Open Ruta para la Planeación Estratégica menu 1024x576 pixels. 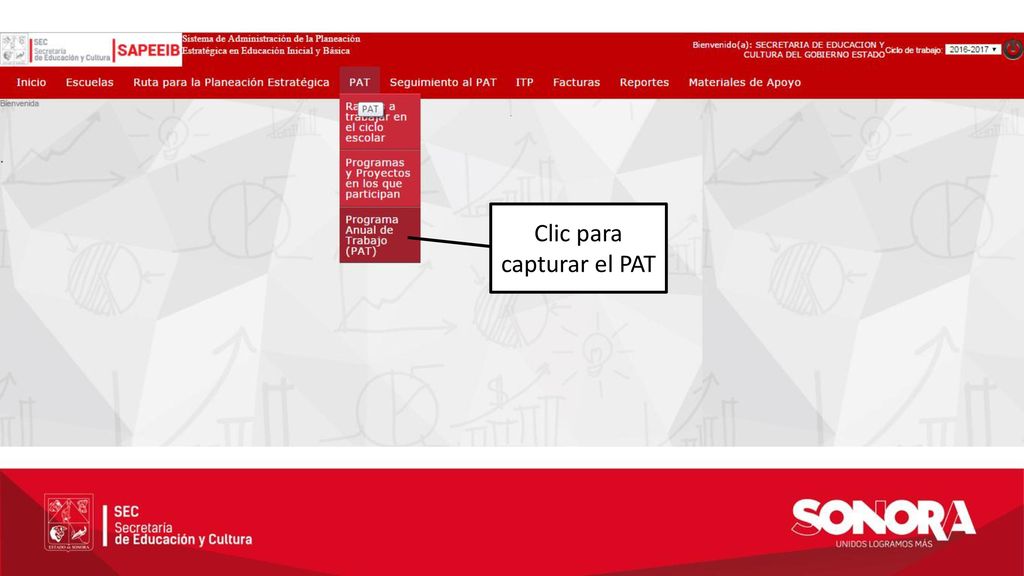click(x=231, y=82)
